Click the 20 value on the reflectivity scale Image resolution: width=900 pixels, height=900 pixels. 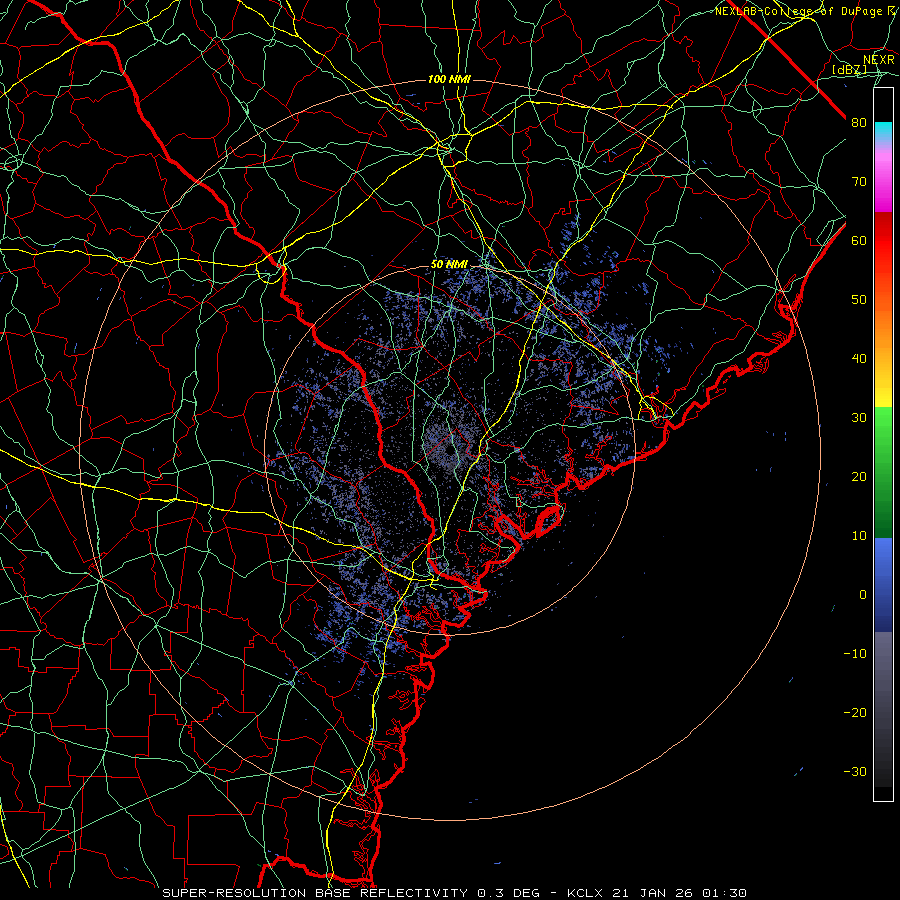(859, 476)
